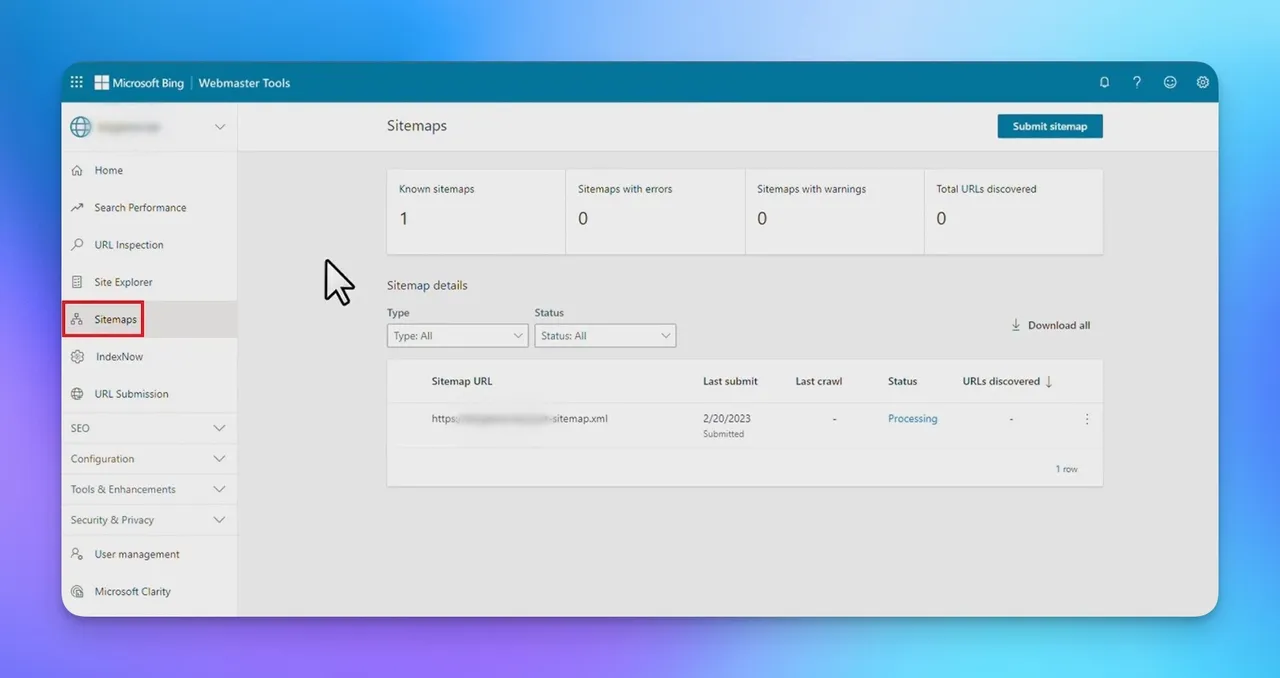1280x678 pixels.
Task: Click the Total URLs discovered card
Action: point(1014,211)
